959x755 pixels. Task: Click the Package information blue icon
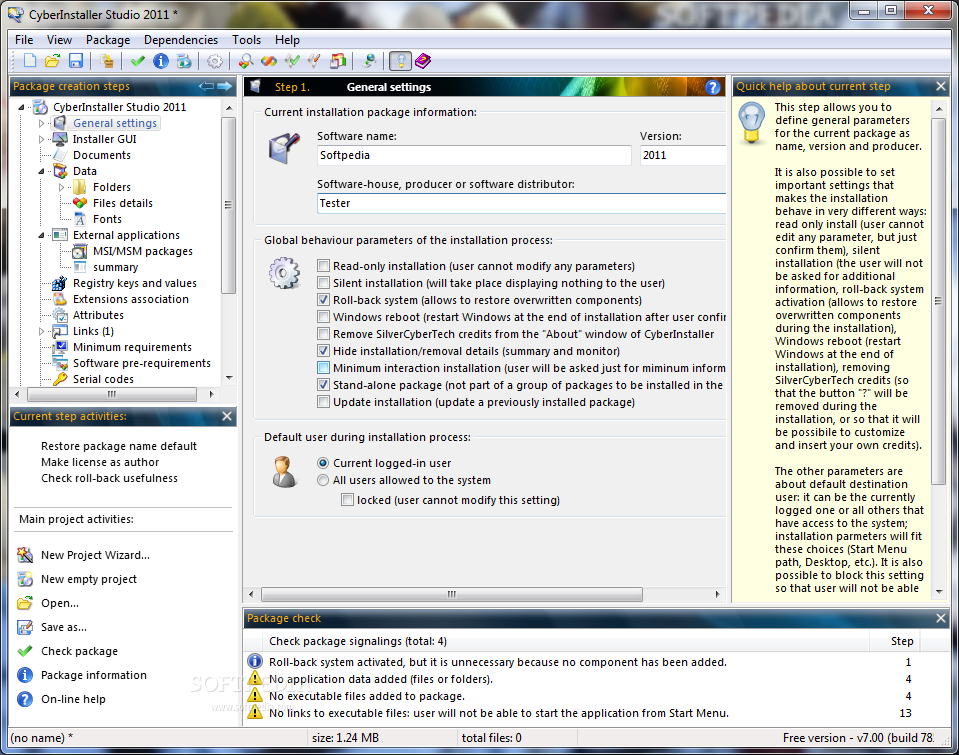tap(24, 675)
